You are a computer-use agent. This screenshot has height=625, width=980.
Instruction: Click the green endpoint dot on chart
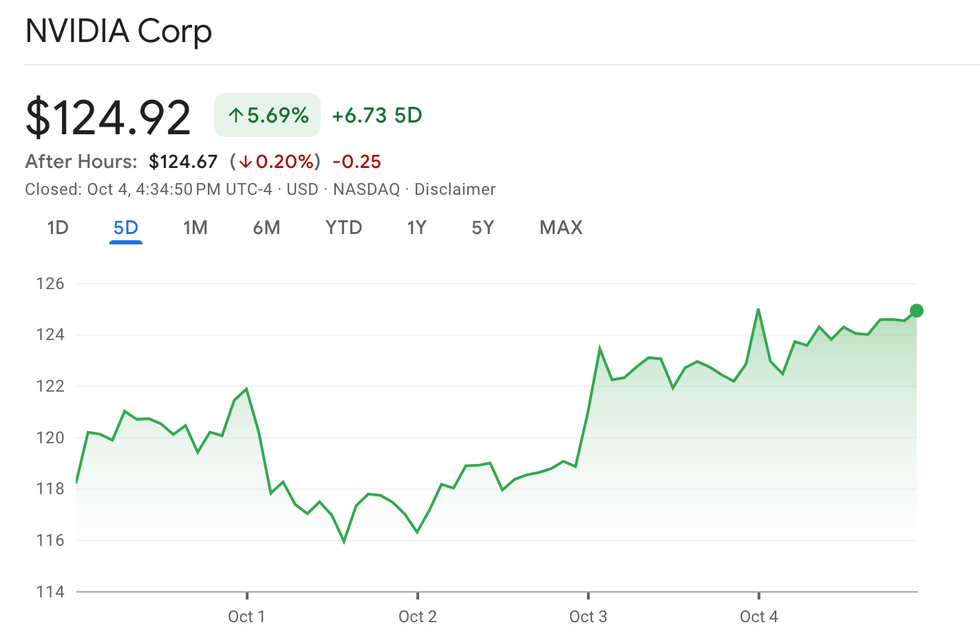[x=917, y=311]
